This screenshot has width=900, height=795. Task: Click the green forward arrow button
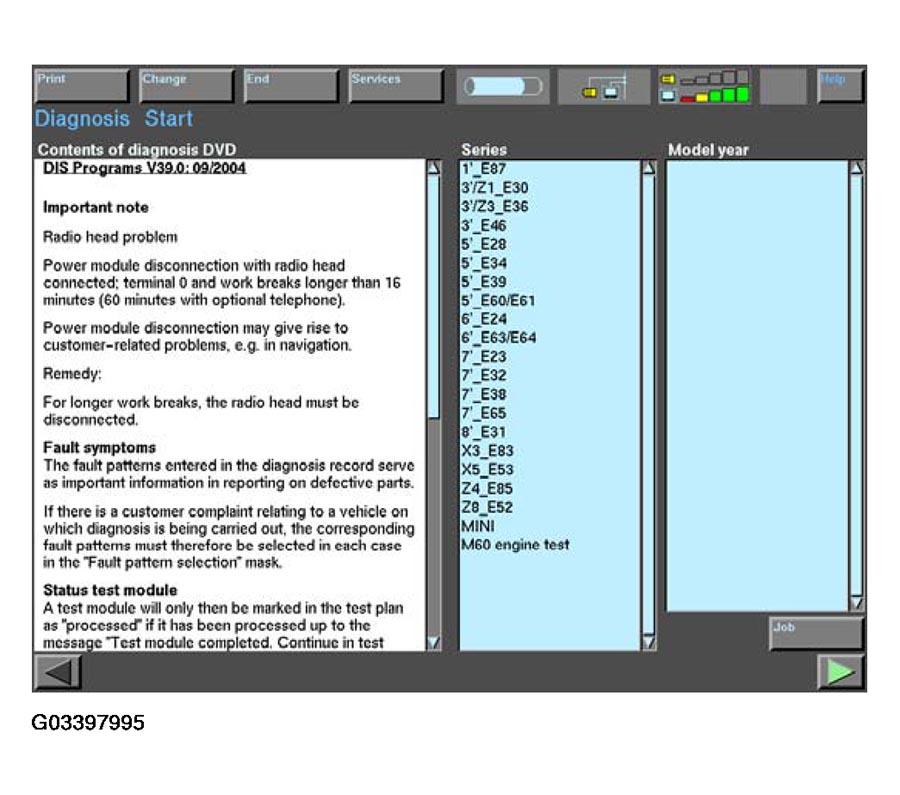(x=840, y=672)
